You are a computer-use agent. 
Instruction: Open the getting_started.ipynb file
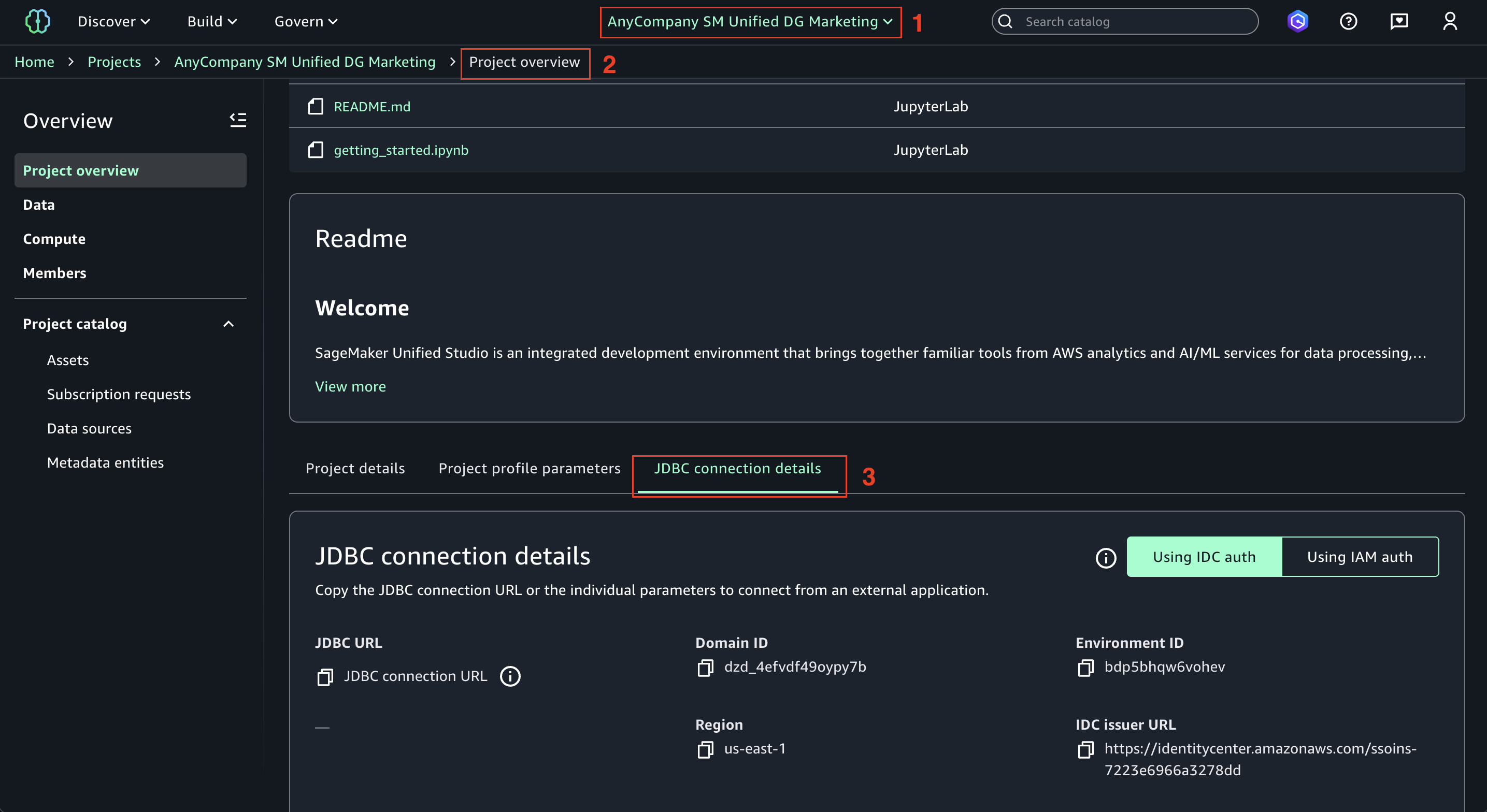pos(401,150)
